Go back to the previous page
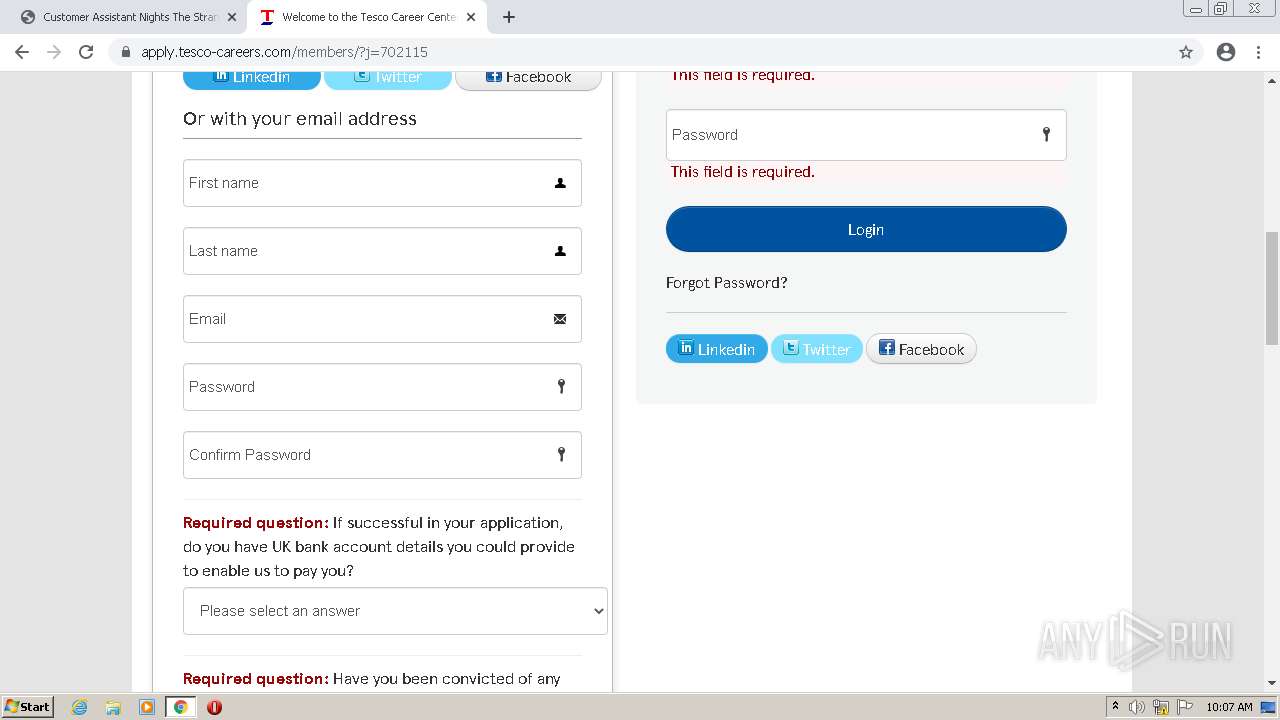 tap(22, 52)
